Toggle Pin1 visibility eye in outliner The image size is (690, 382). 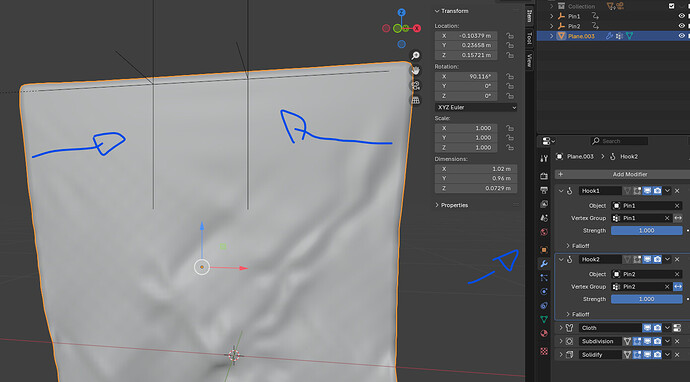[682, 16]
